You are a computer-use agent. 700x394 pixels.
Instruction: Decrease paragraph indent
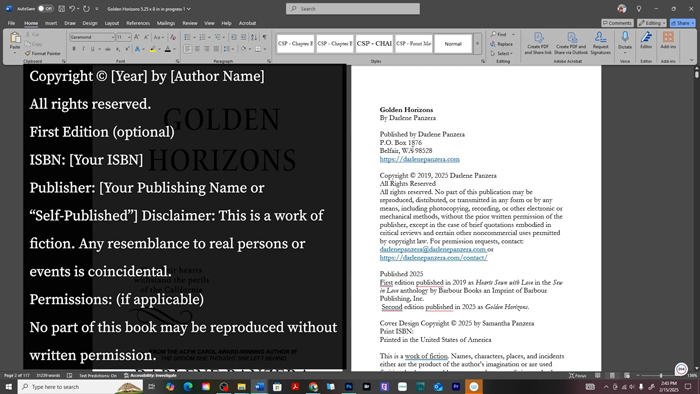coord(233,37)
